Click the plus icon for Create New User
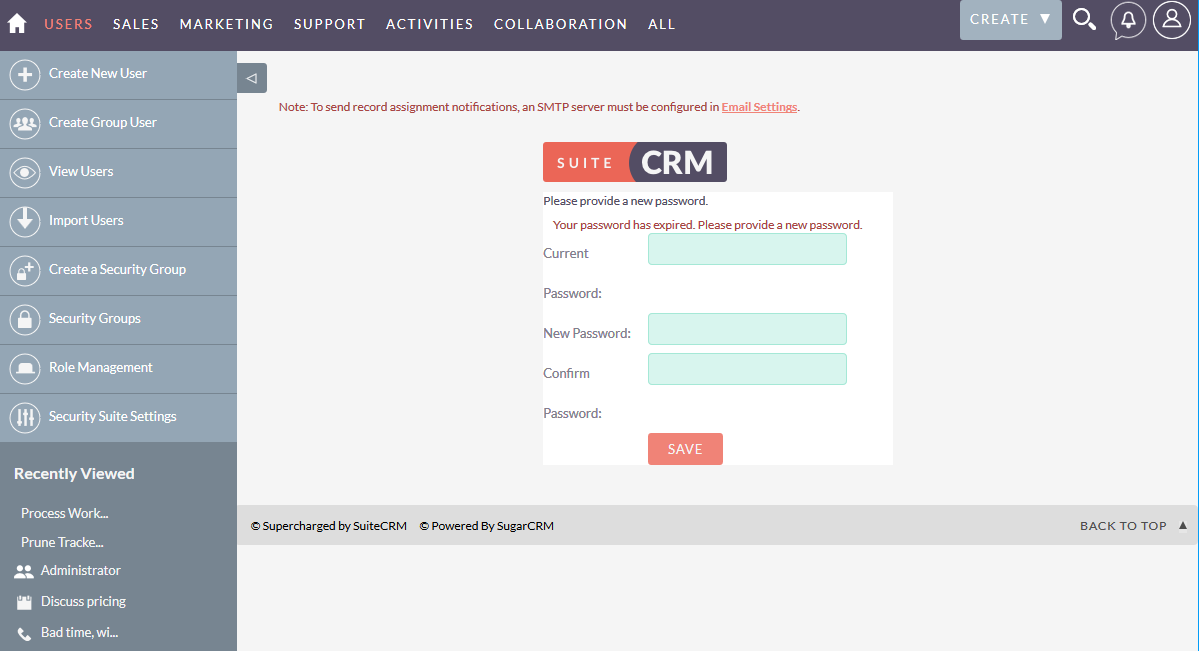 coord(24,74)
